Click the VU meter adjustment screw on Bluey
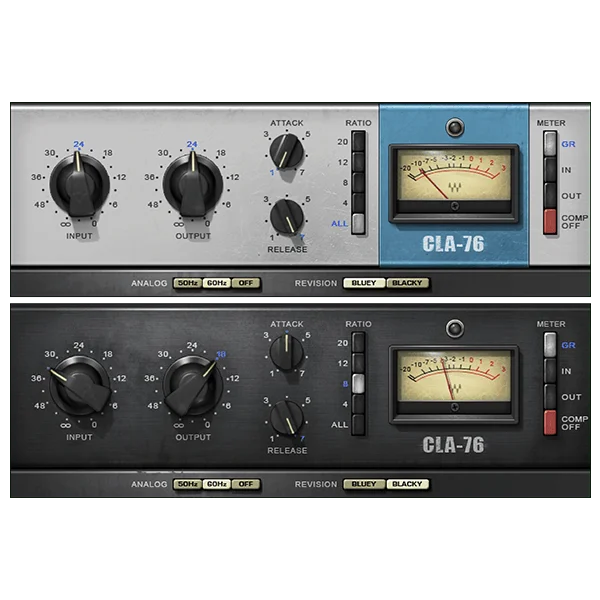The height and width of the screenshot is (600, 600). [455, 206]
